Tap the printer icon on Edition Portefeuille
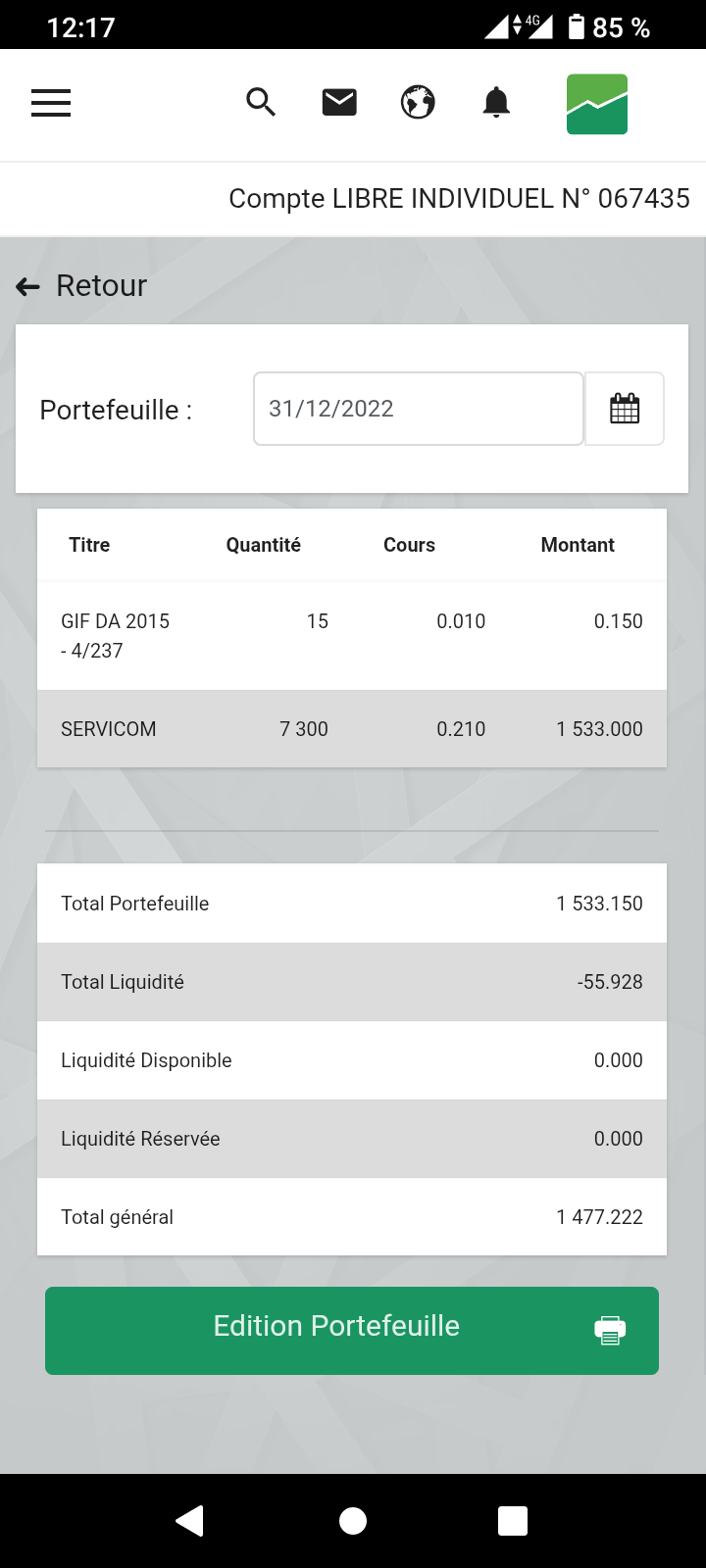The width and height of the screenshot is (706, 1568). pyautogui.click(x=610, y=1330)
